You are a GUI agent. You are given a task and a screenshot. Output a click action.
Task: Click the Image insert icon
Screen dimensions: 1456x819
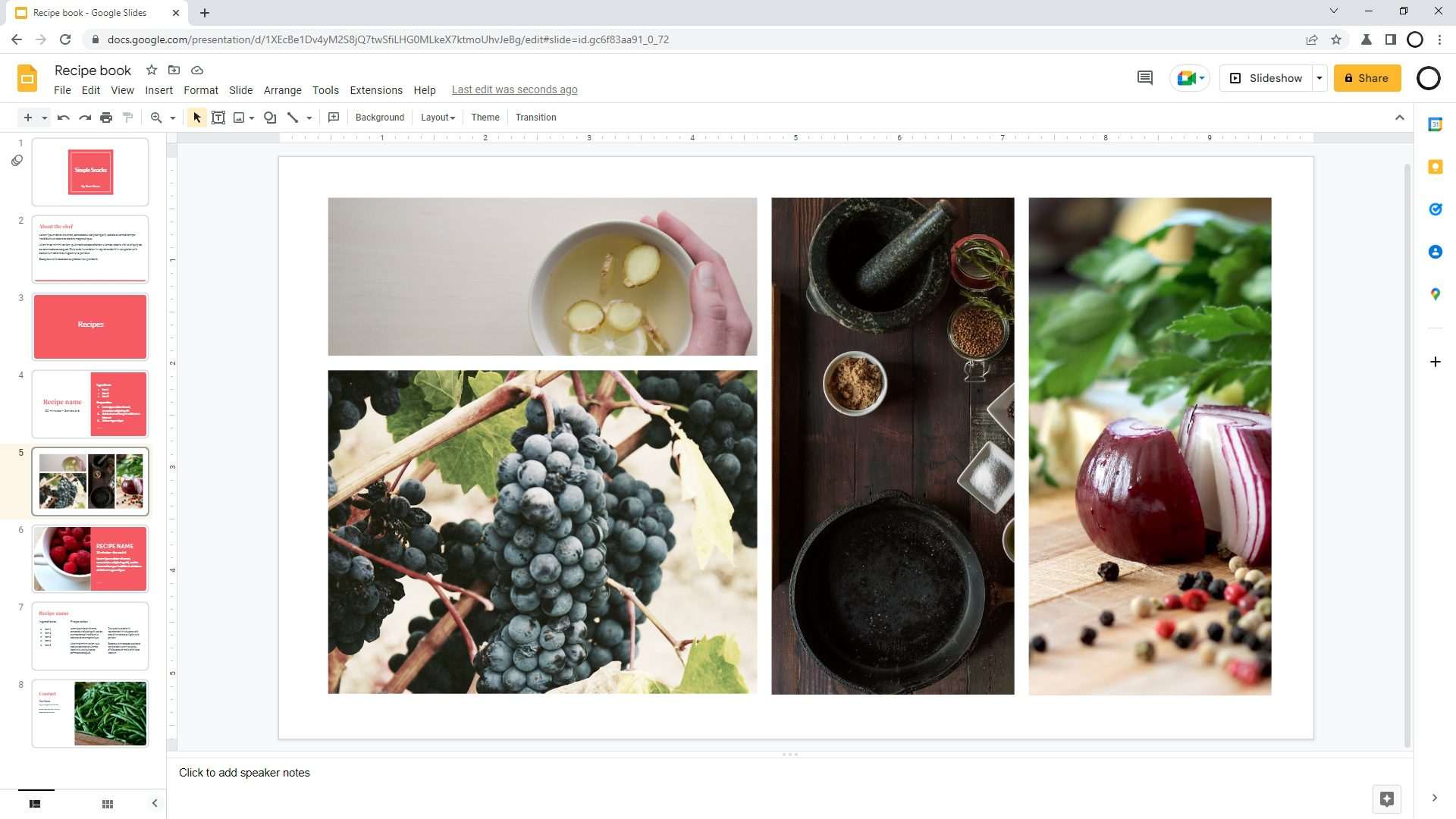[x=240, y=117]
